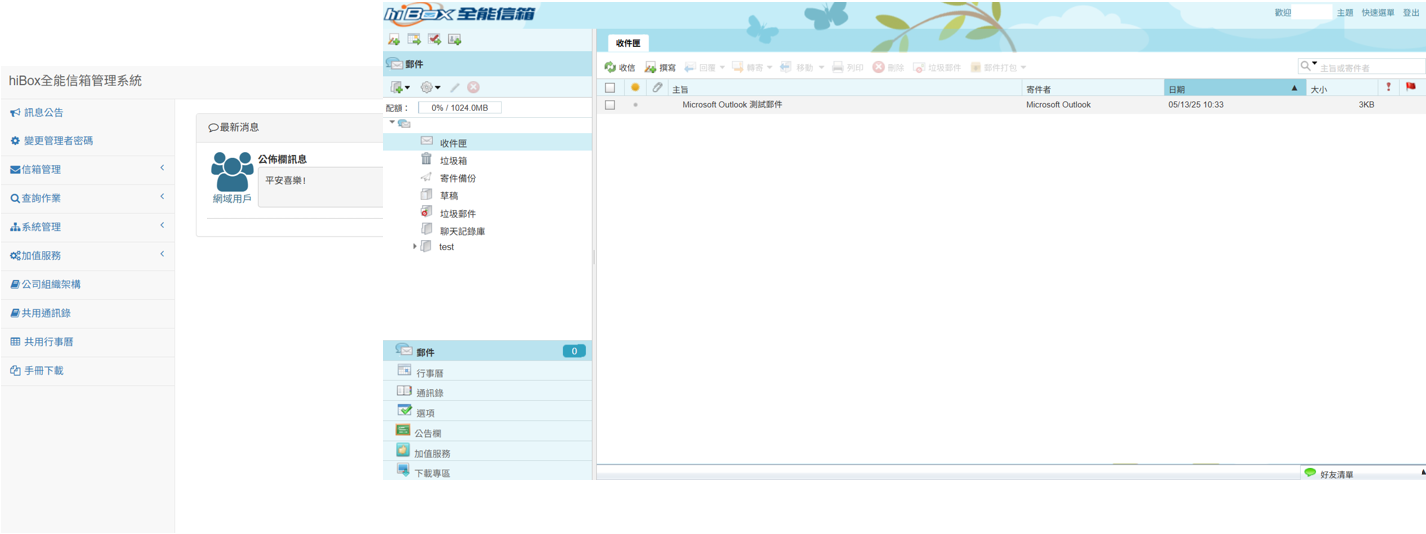Open the 通訊錄 address book module
This screenshot has height=534, width=1426.
(487, 392)
